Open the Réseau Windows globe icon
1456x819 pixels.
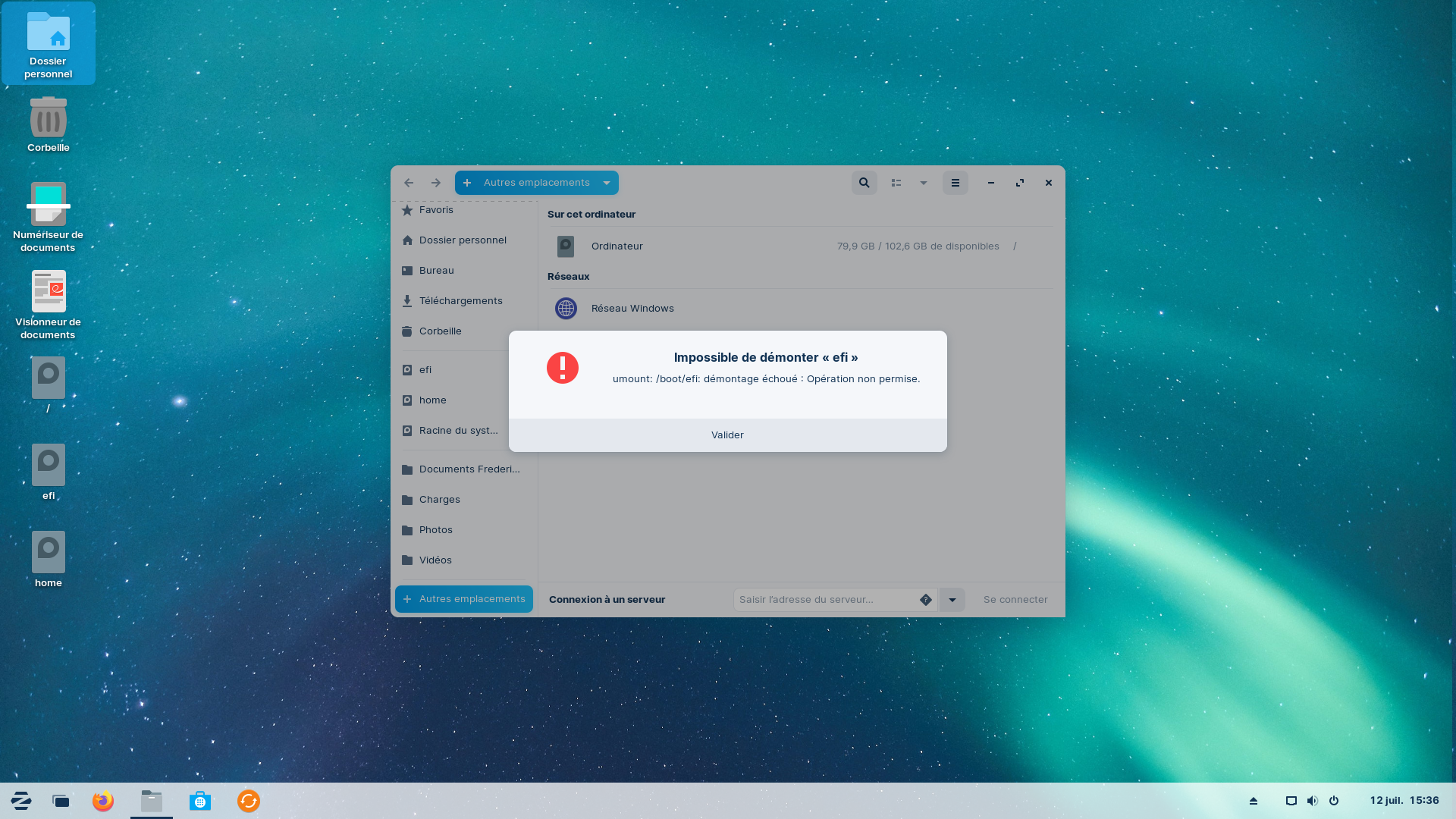pos(566,309)
